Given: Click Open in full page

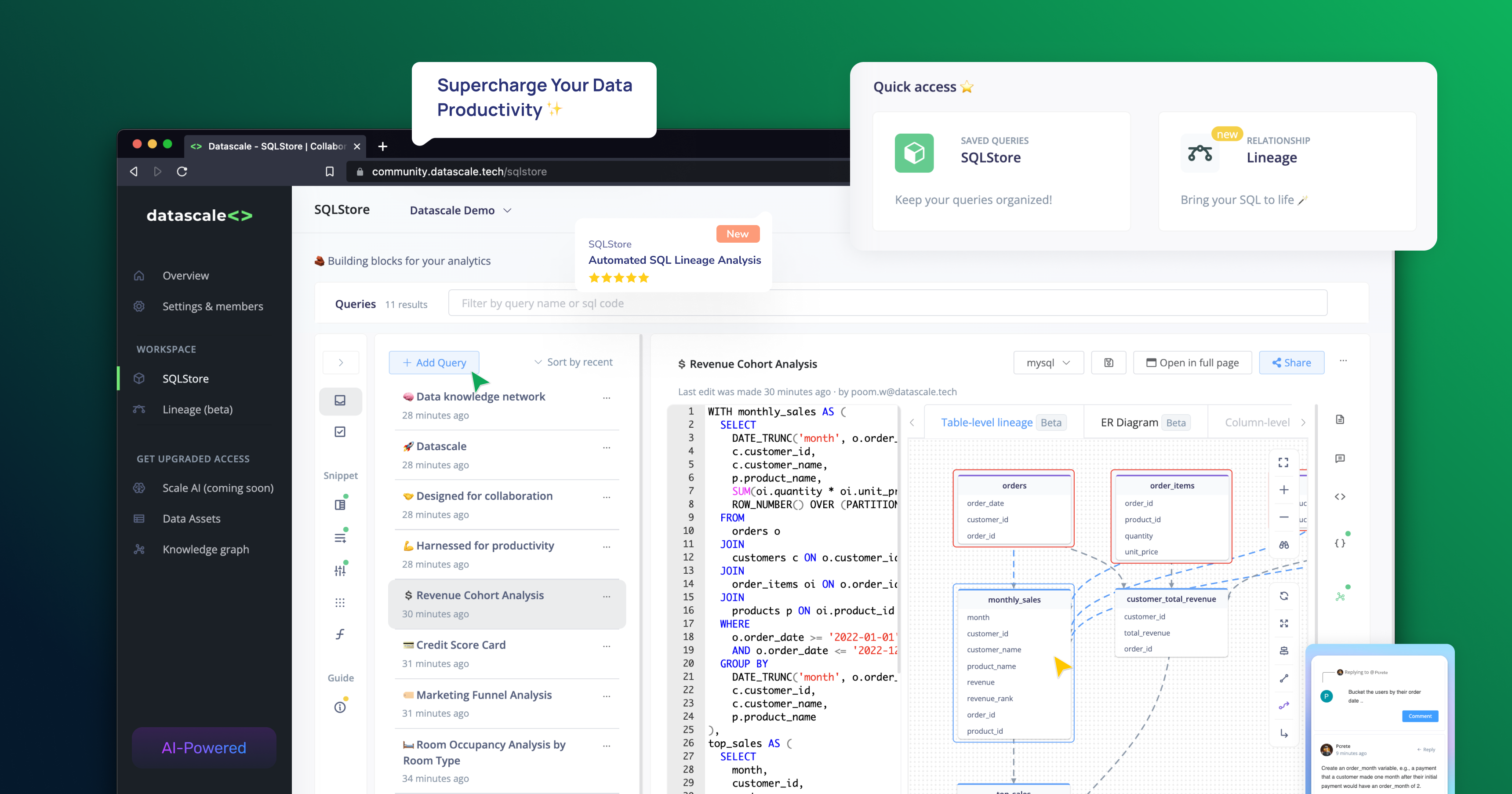Looking at the screenshot, I should (1192, 362).
